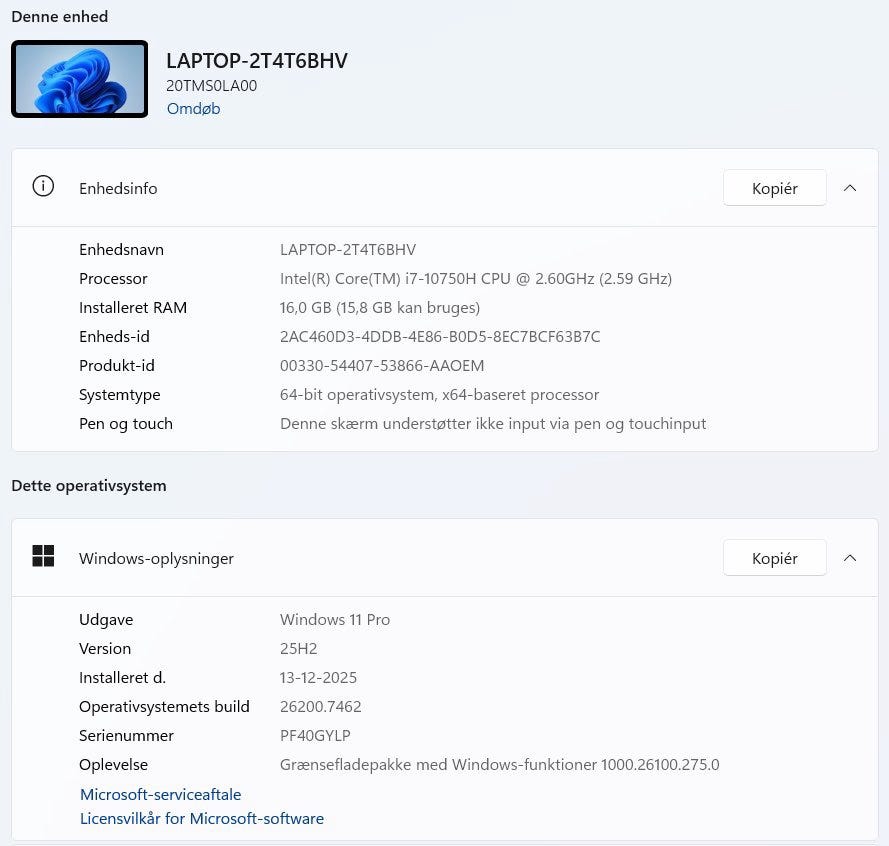This screenshot has width=889, height=846.
Task: Click the Systemtype label
Action: tap(120, 394)
